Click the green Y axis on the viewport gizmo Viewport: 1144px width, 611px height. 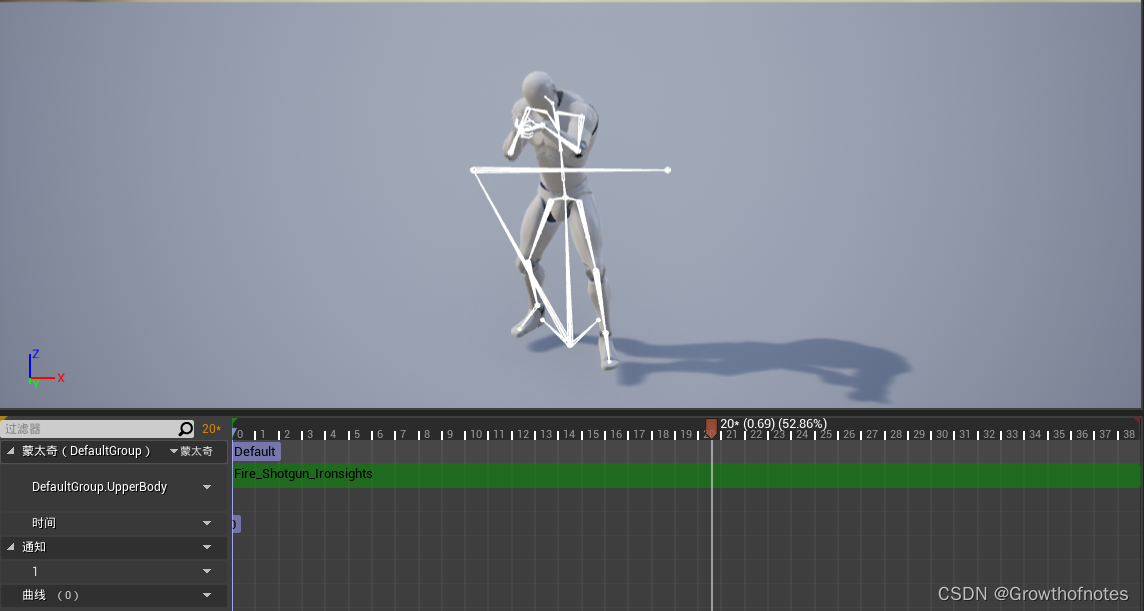(32, 384)
